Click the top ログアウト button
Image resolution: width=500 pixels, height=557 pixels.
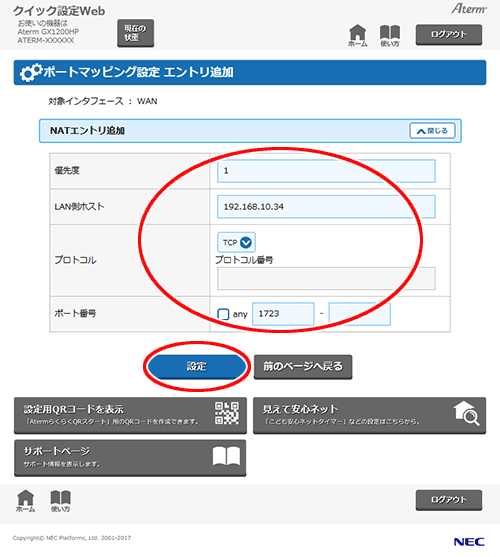[449, 34]
